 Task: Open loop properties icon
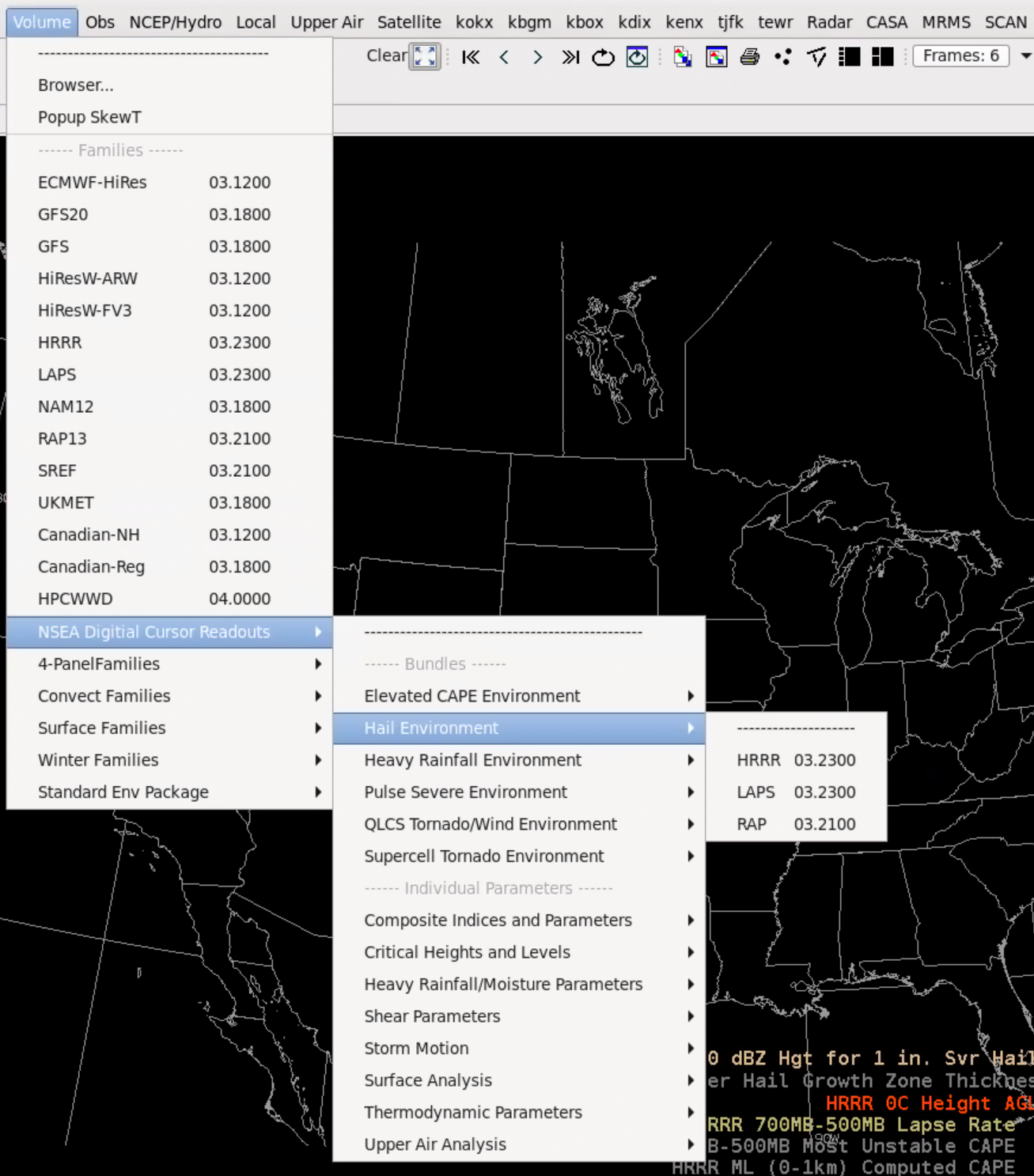coord(637,57)
